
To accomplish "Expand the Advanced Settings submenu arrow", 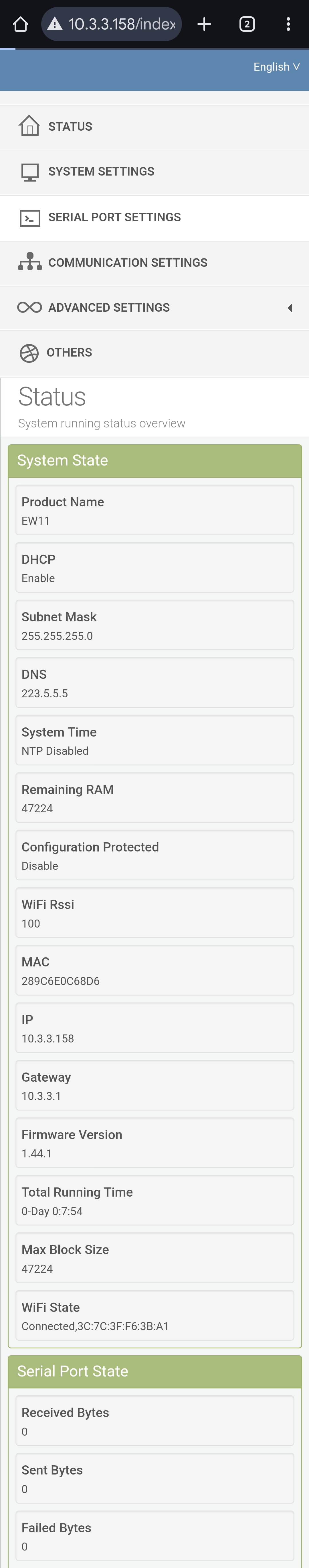I will [290, 308].
